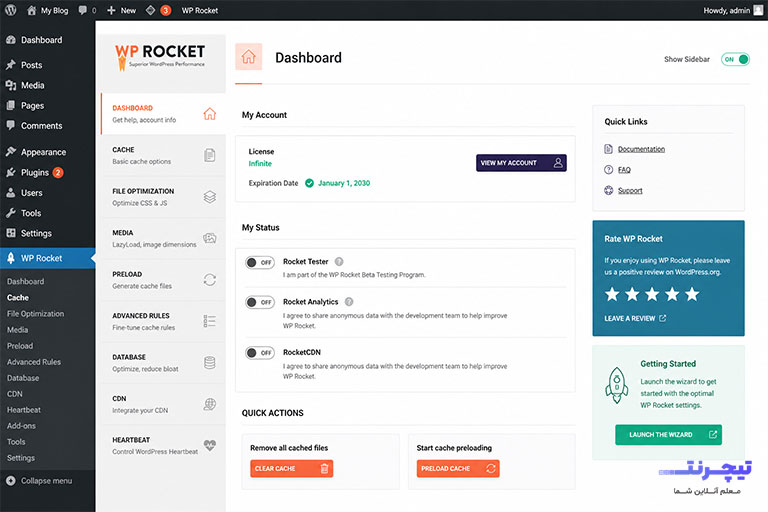The image size is (768, 512).
Task: Open File Optimization submenu link
Action: click(35, 314)
